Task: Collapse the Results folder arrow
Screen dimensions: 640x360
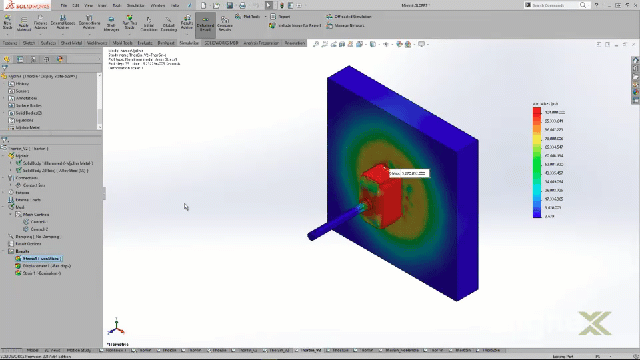Action: 4,251
